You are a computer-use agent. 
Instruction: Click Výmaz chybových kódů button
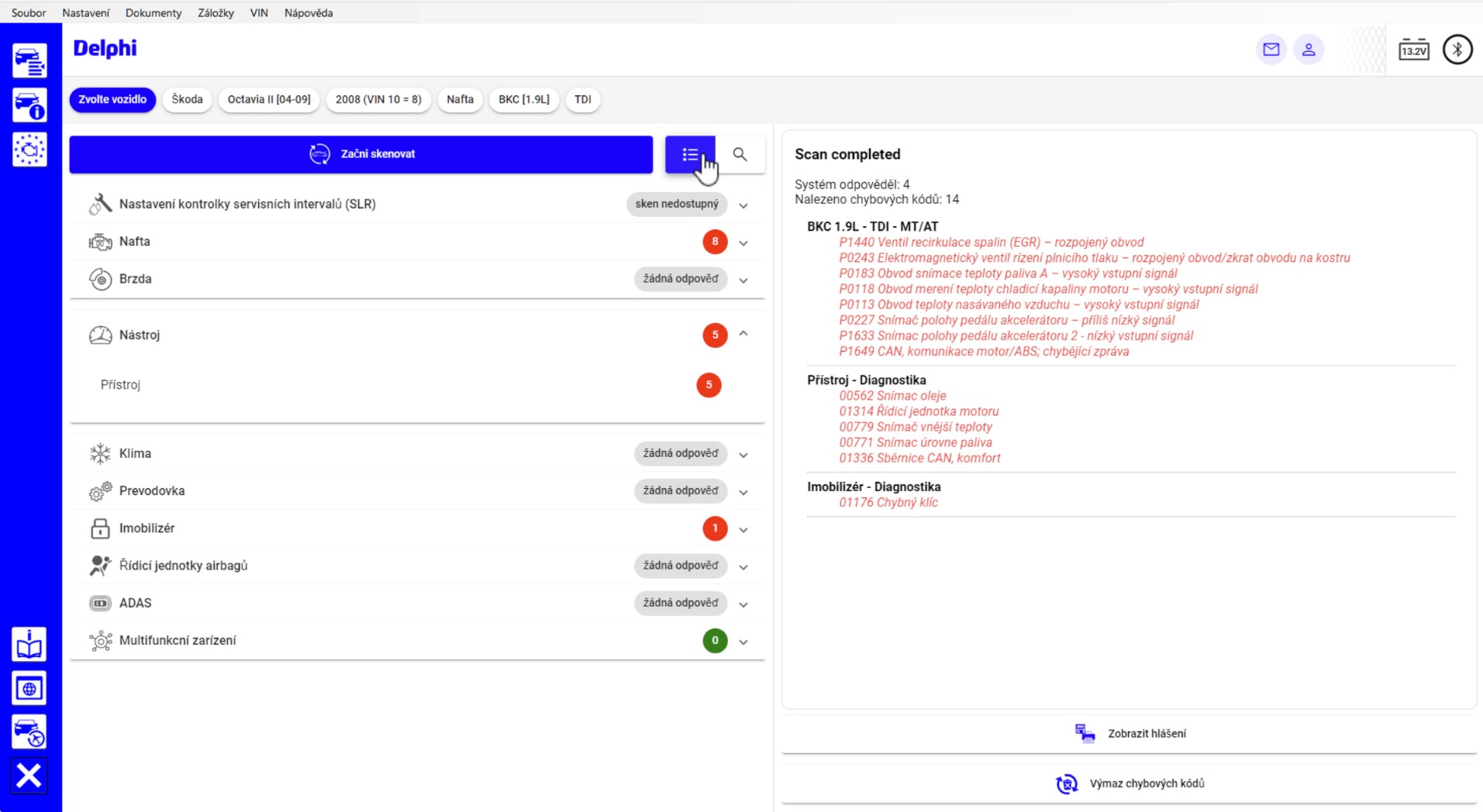tap(1129, 783)
